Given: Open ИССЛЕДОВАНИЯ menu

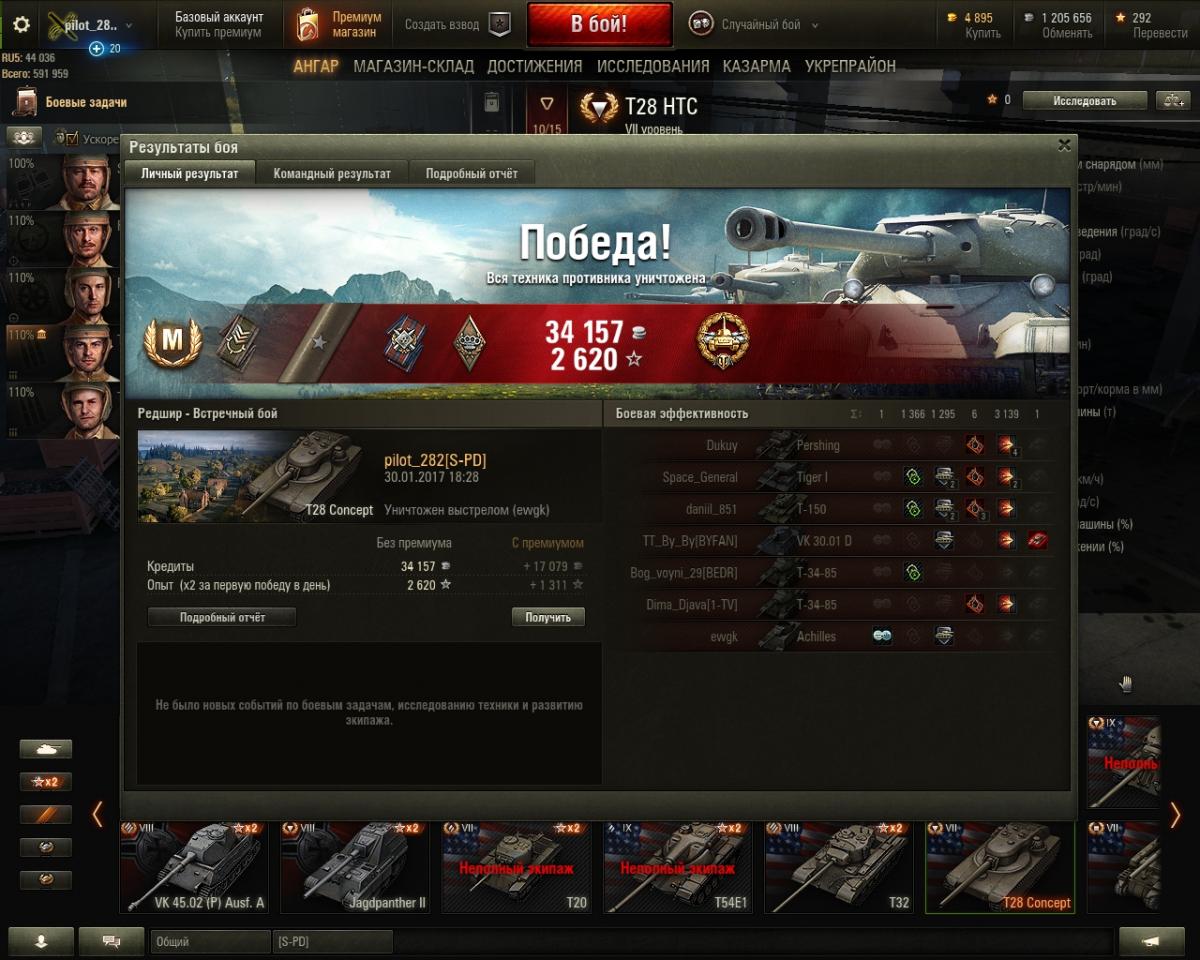Looking at the screenshot, I should pos(653,66).
